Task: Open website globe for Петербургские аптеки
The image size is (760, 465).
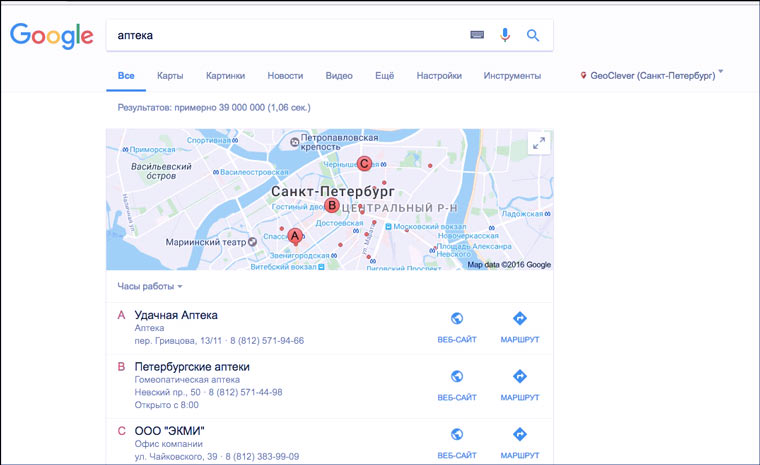Action: click(x=457, y=376)
